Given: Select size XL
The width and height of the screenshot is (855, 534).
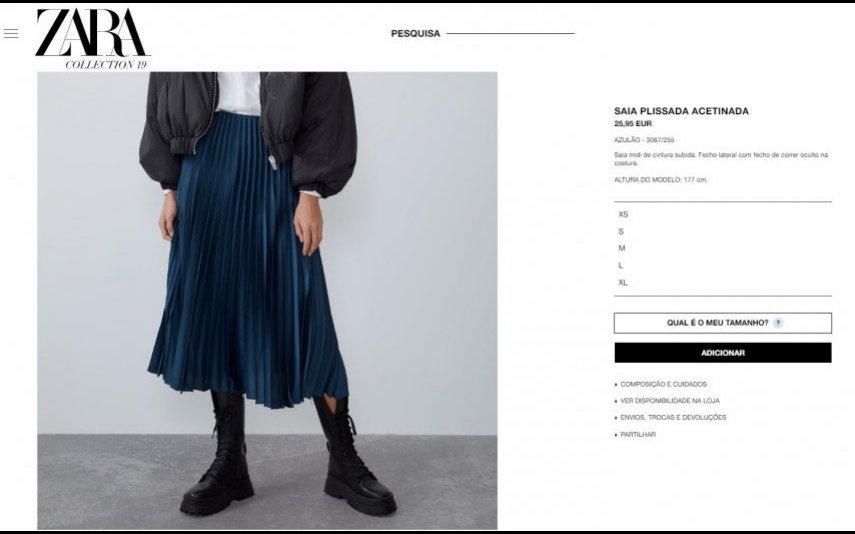Looking at the screenshot, I should (623, 283).
